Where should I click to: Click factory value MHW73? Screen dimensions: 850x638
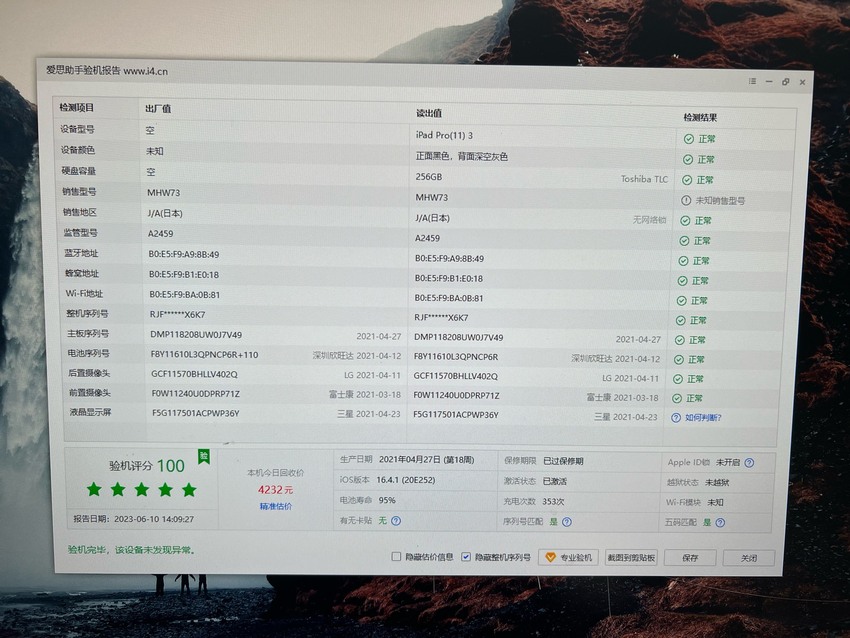point(164,192)
